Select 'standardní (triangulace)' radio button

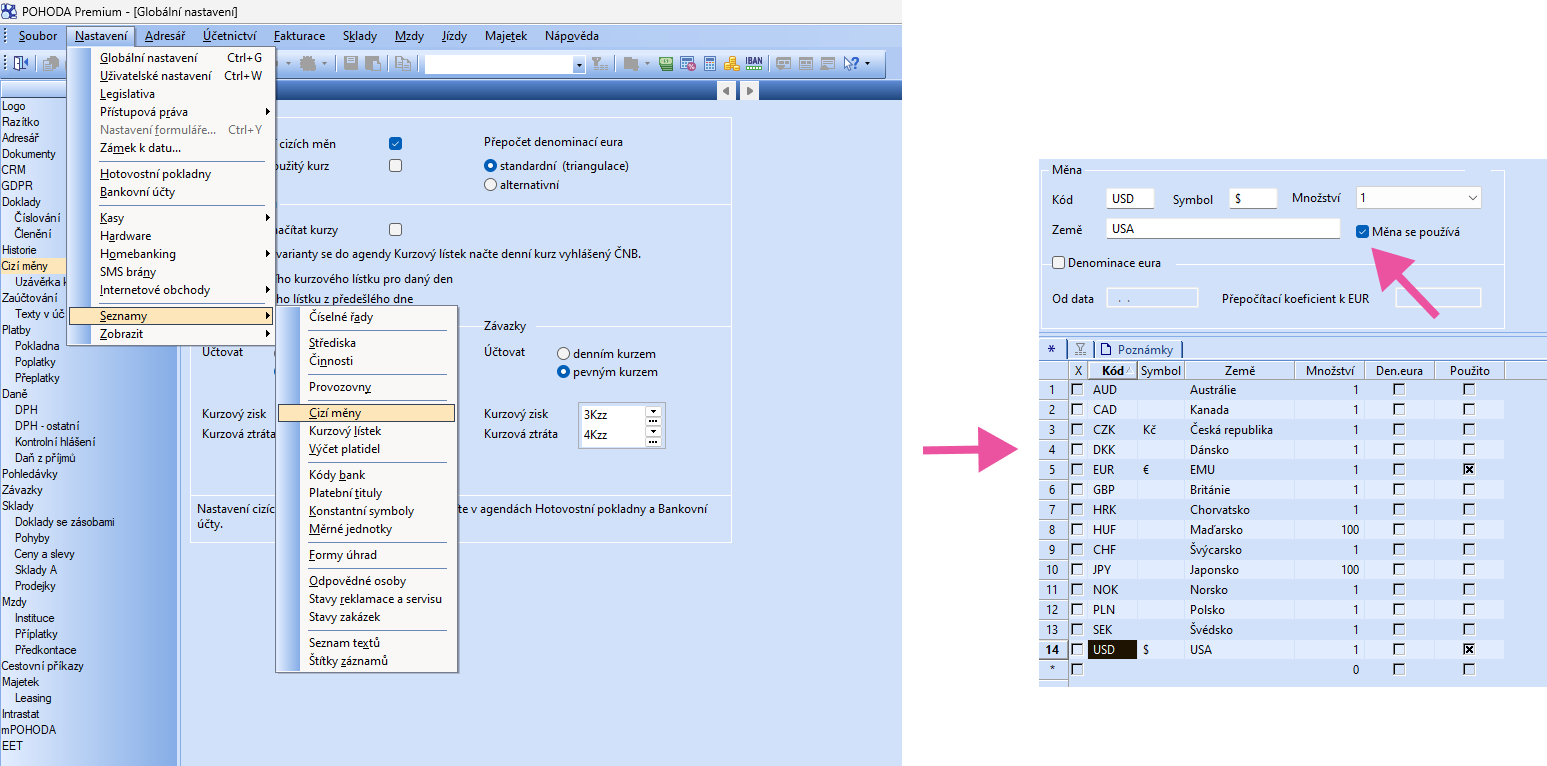(490, 166)
